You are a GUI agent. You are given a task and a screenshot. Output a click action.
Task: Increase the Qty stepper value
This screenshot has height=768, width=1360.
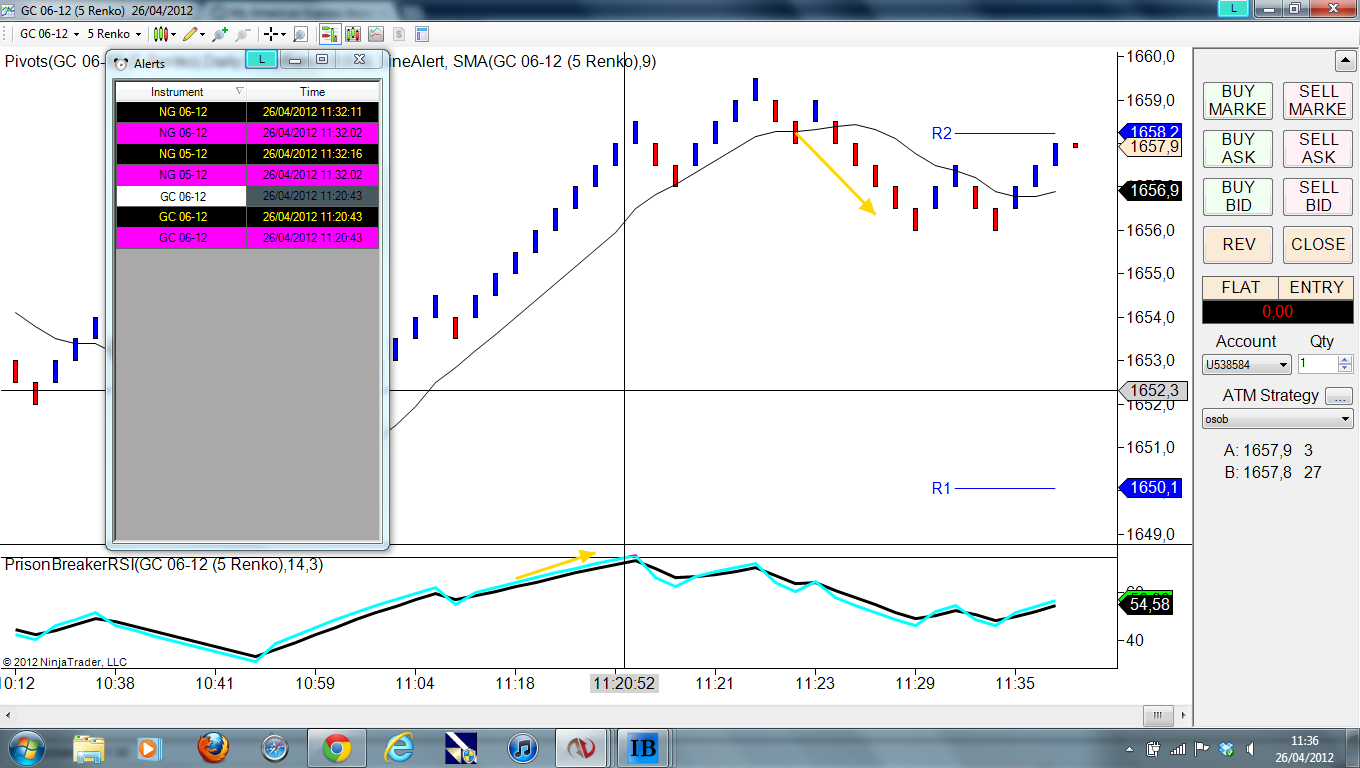[x=1345, y=360]
